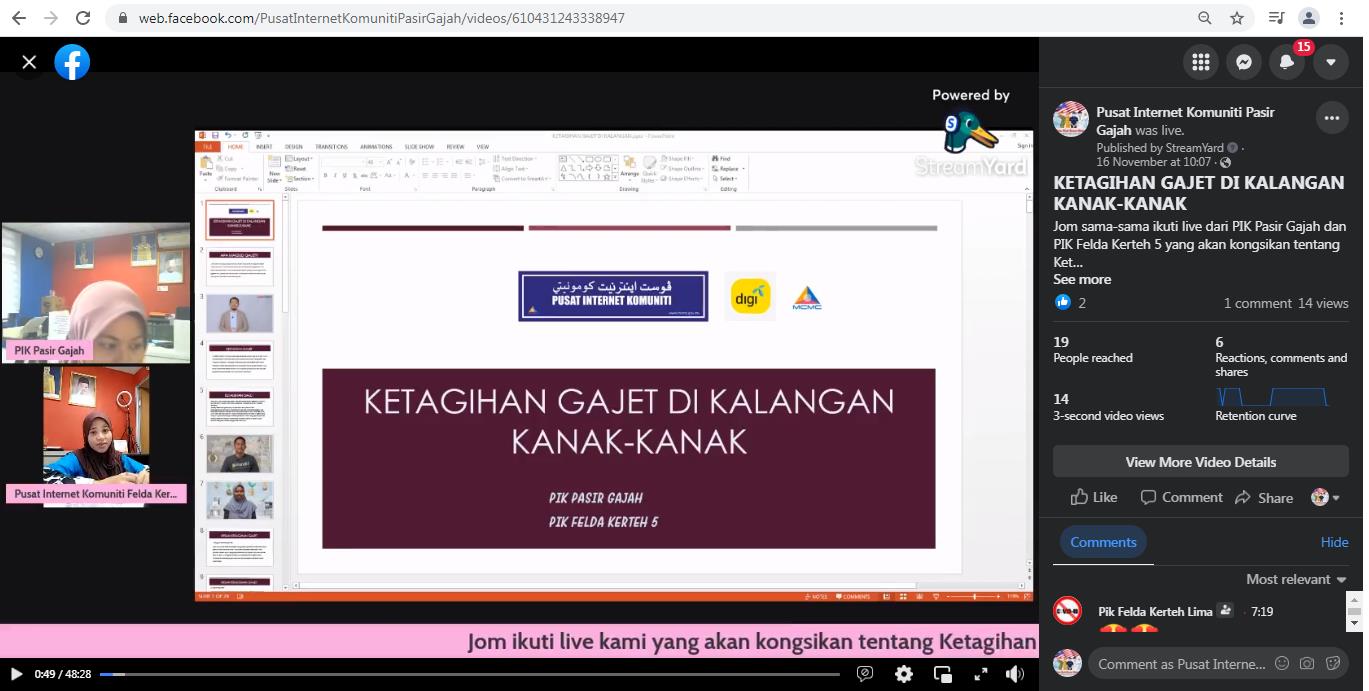Image resolution: width=1369 pixels, height=691 pixels.
Task: Open the Most relevant comments sort dropdown
Action: tap(1296, 579)
